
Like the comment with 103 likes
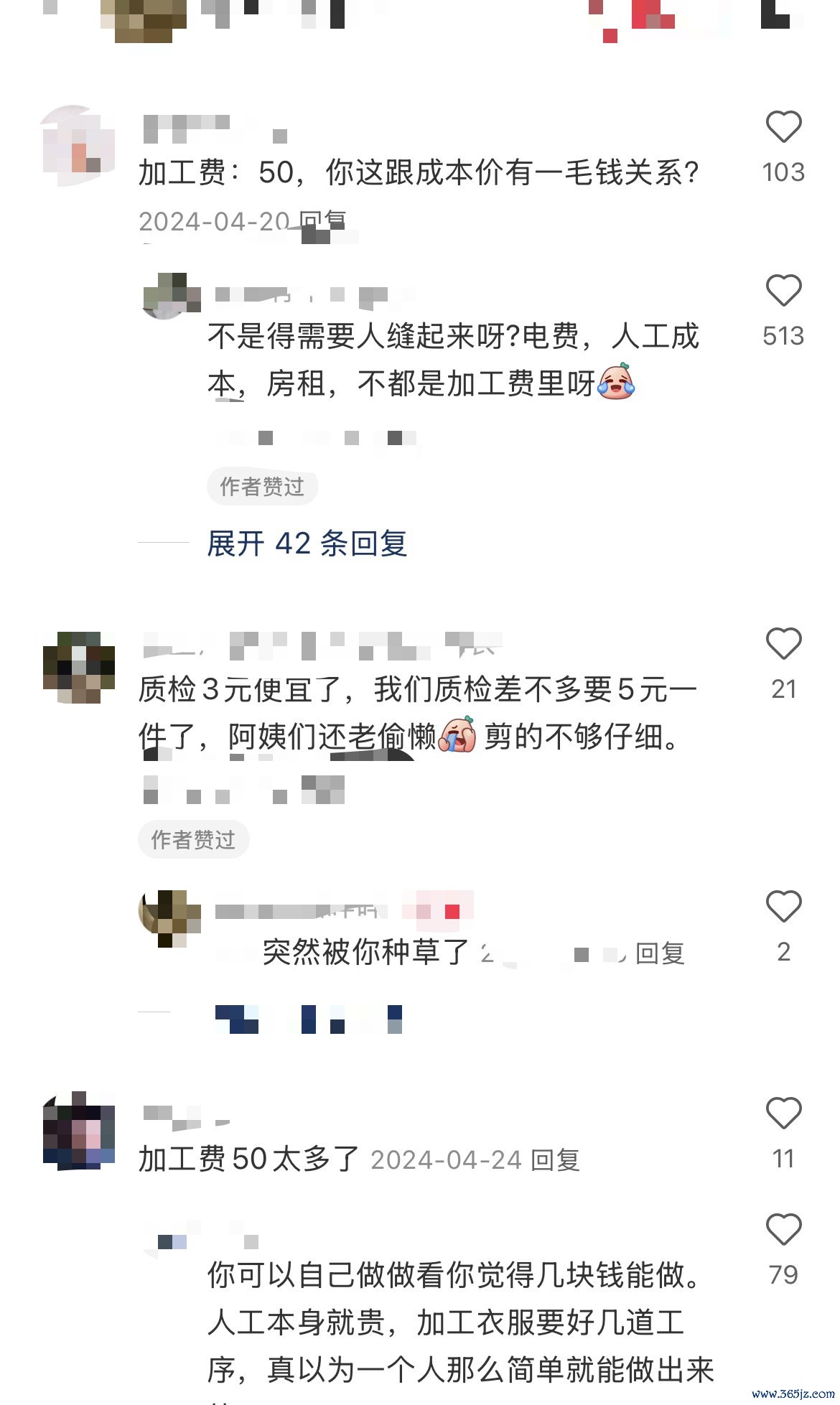[x=783, y=127]
